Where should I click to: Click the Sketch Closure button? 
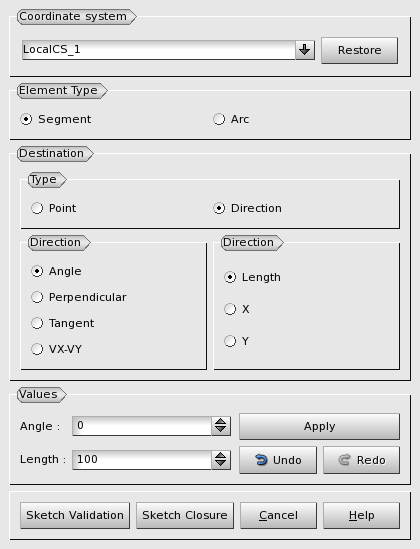[185, 515]
